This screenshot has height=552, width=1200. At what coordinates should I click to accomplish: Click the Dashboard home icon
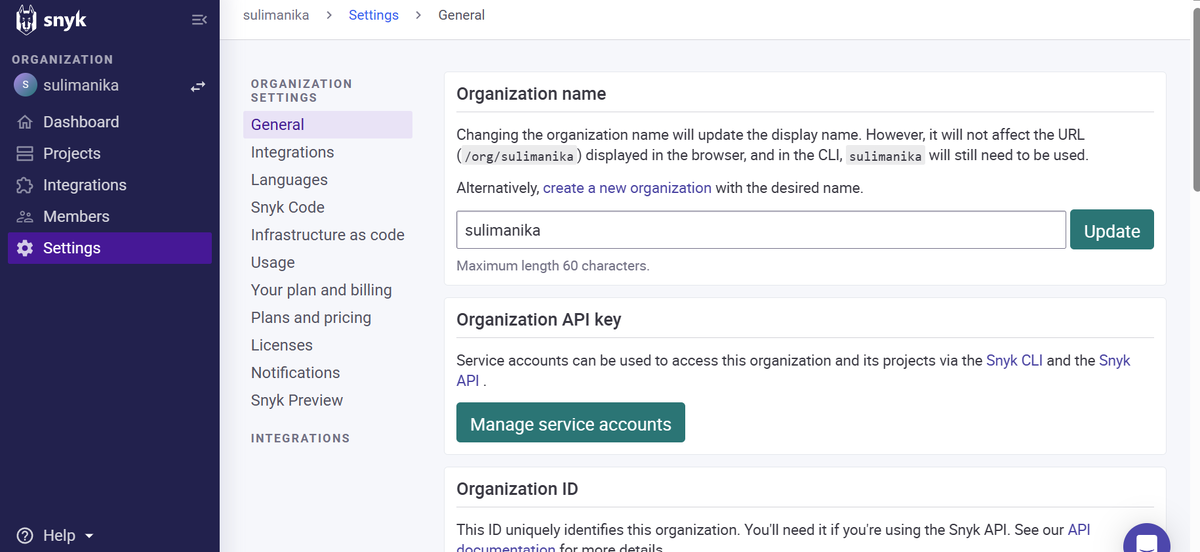tap(25, 122)
